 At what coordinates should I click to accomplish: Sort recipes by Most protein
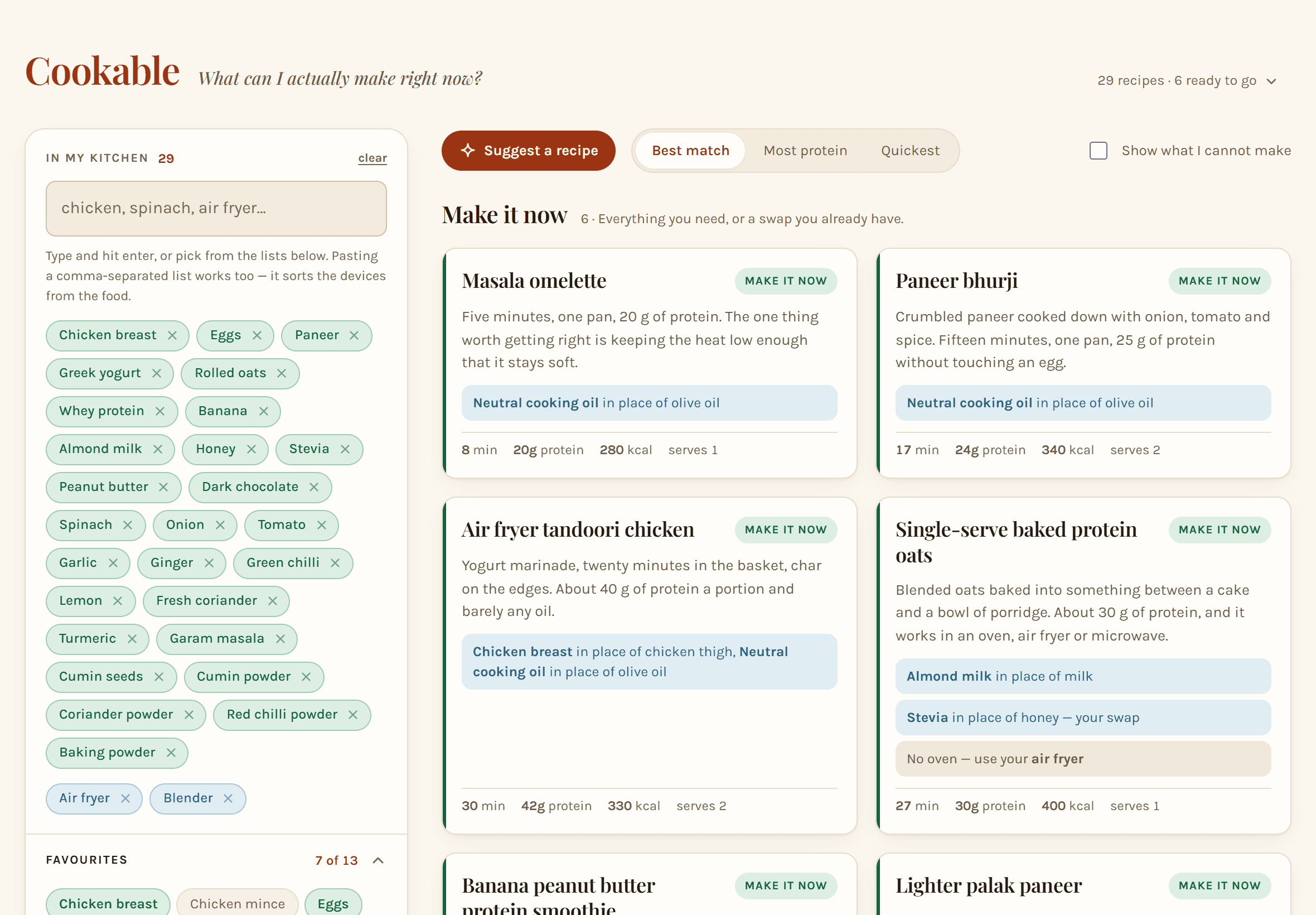pyautogui.click(x=805, y=151)
